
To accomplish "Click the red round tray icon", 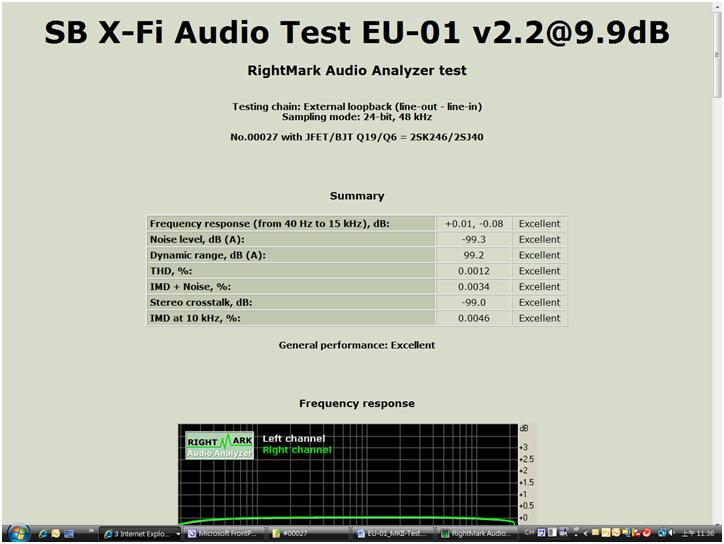I will click(x=647, y=533).
